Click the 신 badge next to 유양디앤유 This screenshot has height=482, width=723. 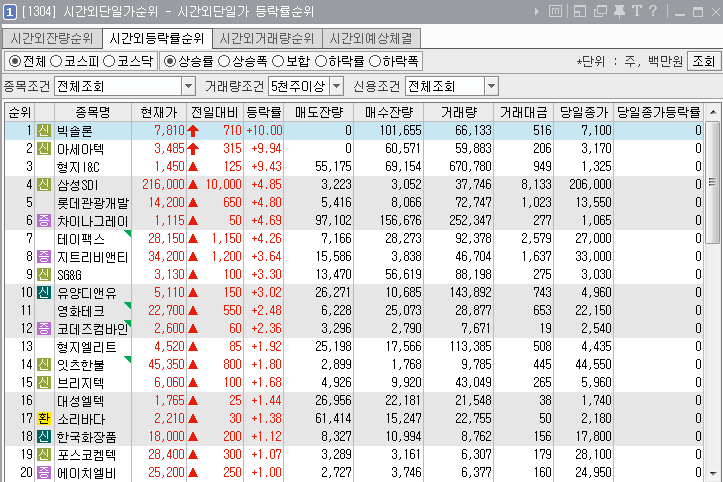coord(44,292)
